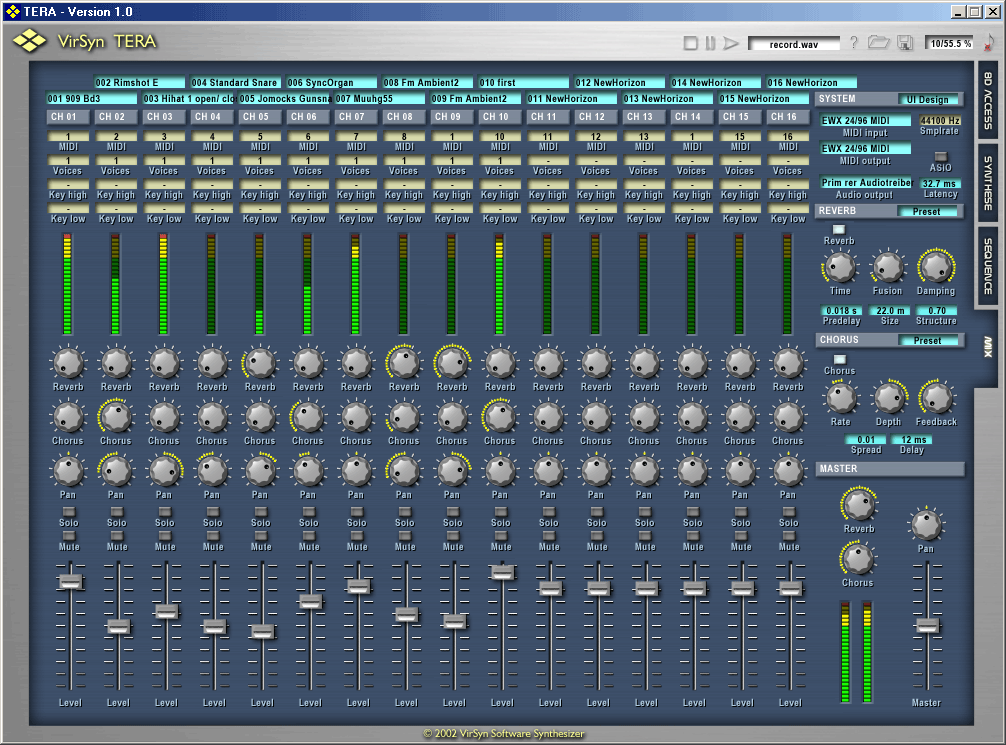Mute channel 12
Screen dimensions: 1006x745
597,535
